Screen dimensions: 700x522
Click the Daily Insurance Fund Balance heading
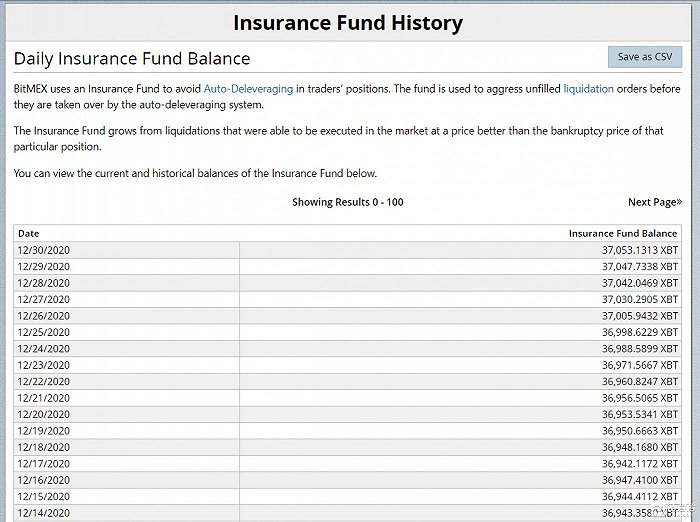[x=132, y=59]
